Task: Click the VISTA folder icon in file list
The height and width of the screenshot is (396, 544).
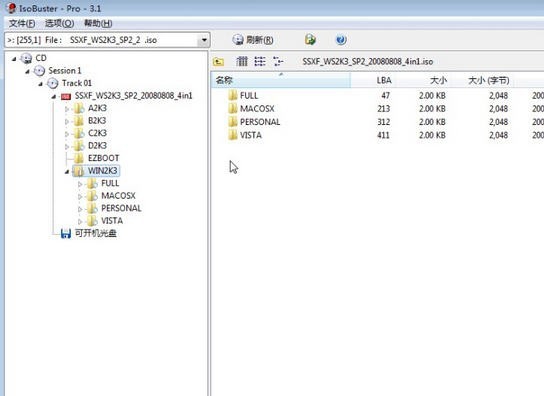Action: (233, 135)
